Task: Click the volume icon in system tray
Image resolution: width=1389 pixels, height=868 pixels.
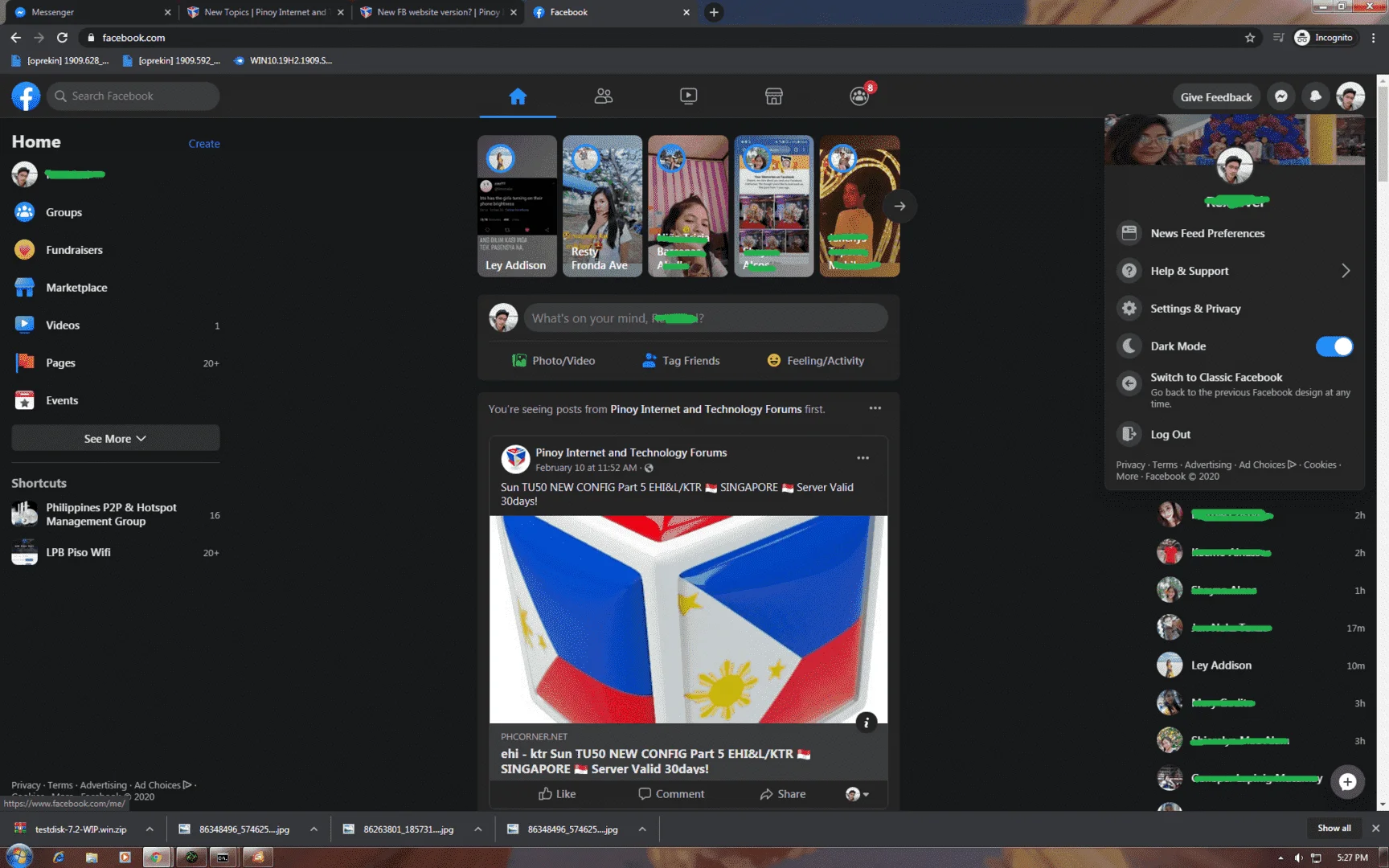Action: pos(1298,858)
